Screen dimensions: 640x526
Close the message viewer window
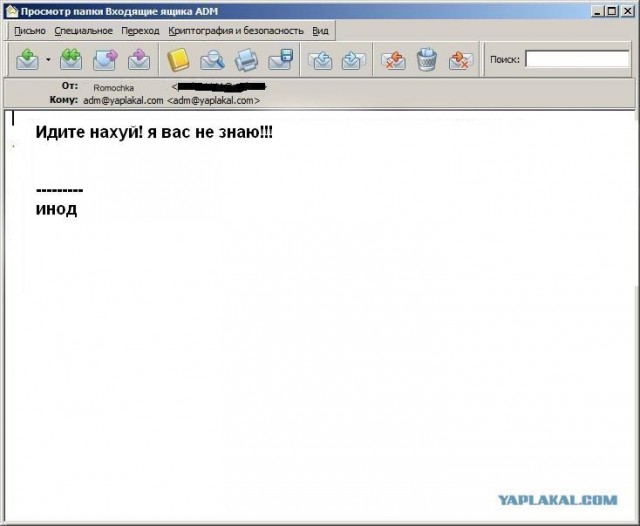point(628,11)
